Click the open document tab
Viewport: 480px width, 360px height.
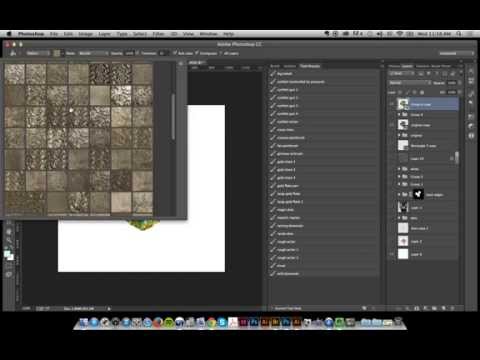coord(197,62)
